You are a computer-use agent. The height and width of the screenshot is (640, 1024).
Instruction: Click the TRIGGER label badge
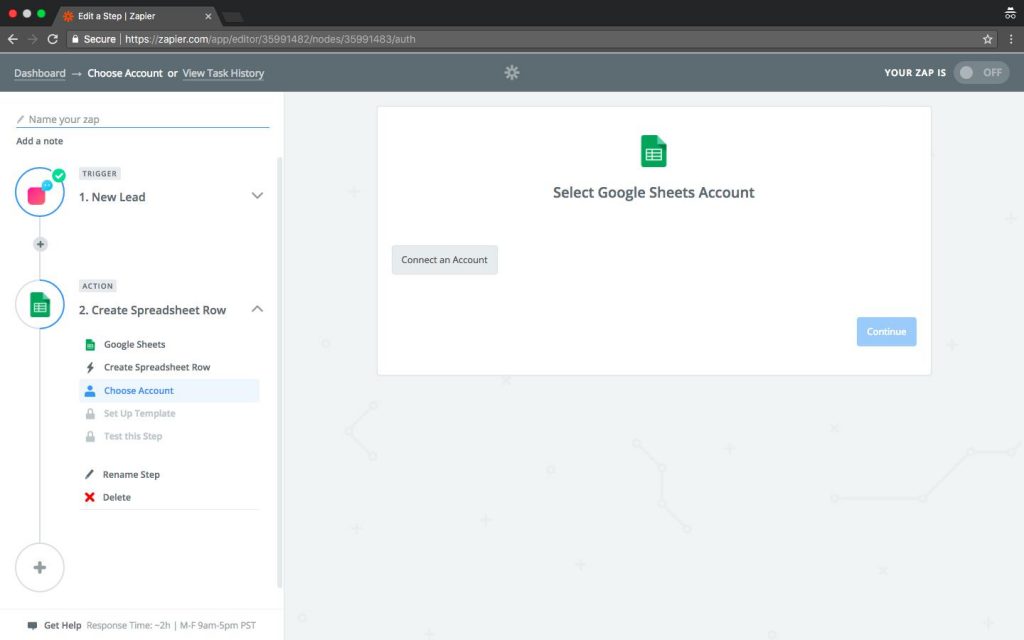tap(99, 174)
